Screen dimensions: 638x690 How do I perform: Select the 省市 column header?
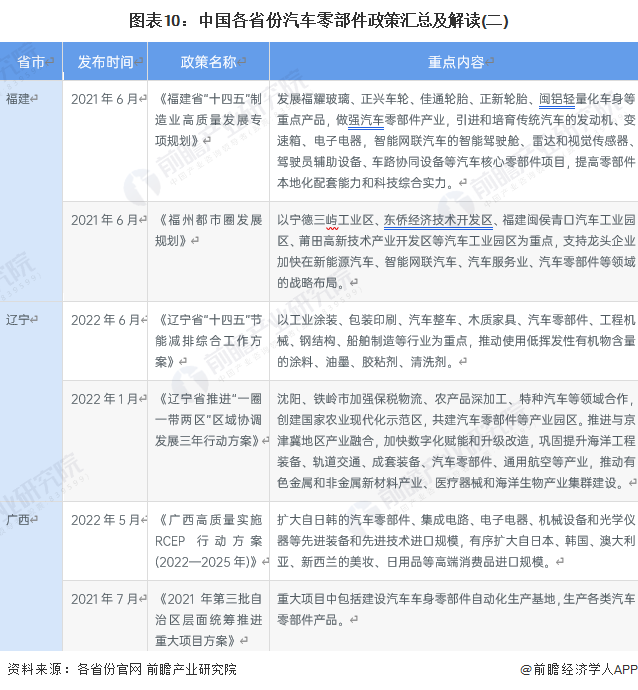click(30, 62)
